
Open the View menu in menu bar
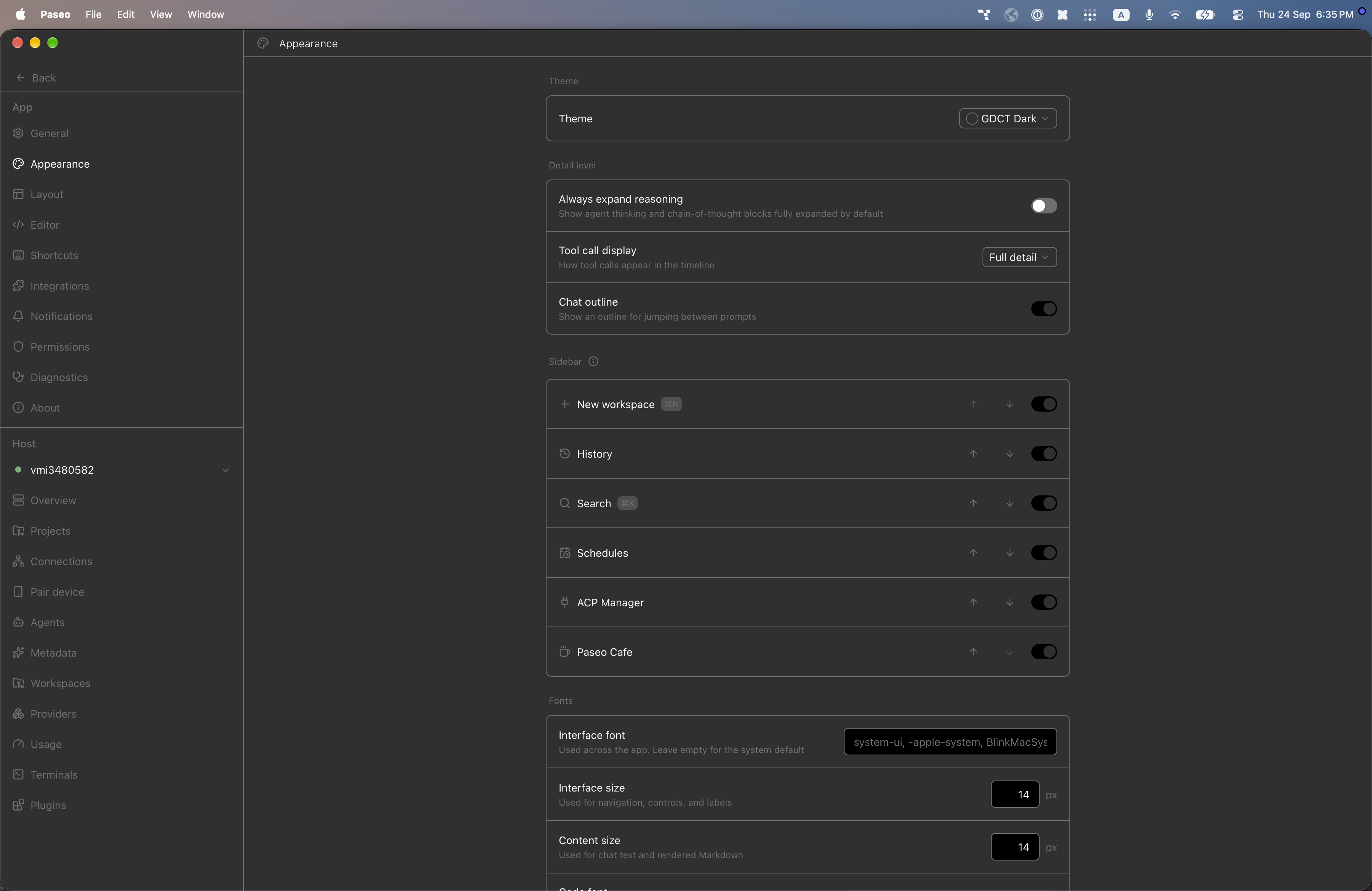(x=161, y=14)
